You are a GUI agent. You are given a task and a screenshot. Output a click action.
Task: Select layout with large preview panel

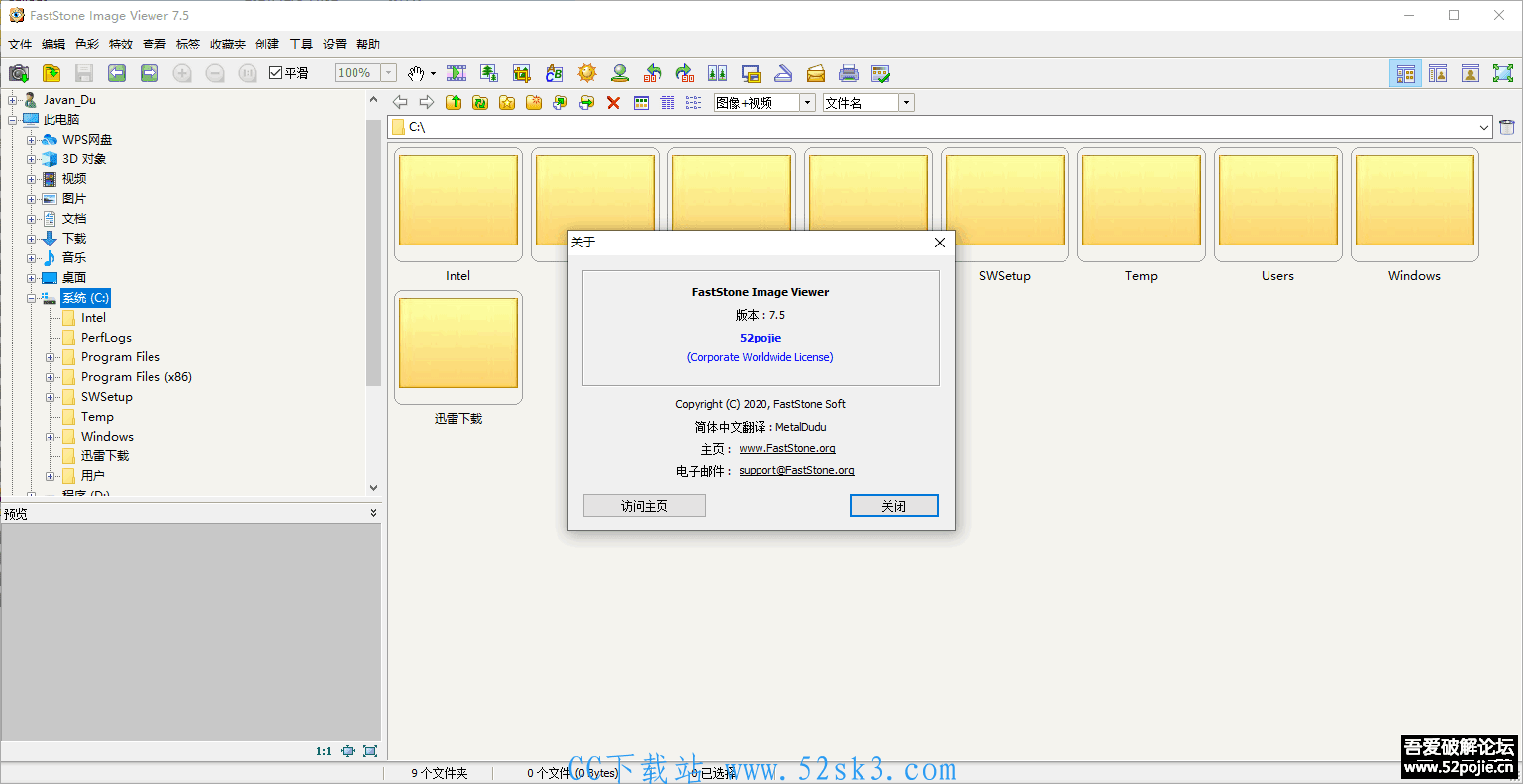click(1438, 73)
